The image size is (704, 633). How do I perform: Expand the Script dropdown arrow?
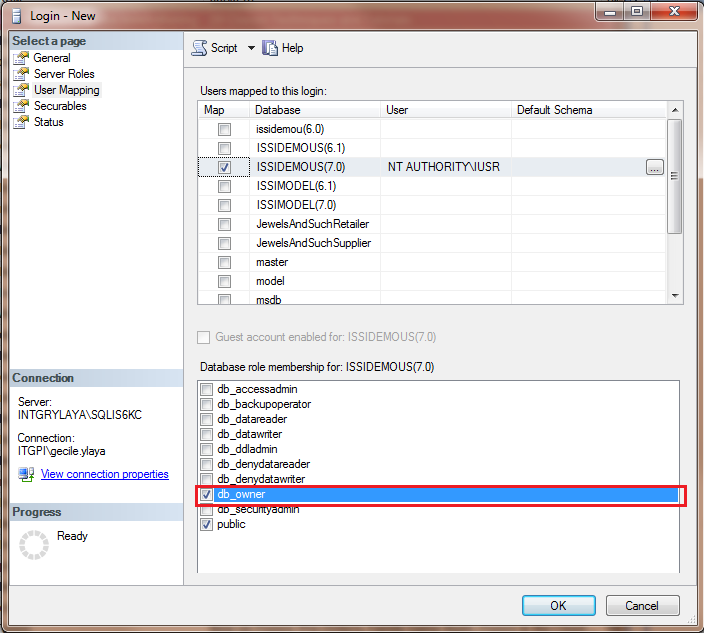tap(251, 48)
